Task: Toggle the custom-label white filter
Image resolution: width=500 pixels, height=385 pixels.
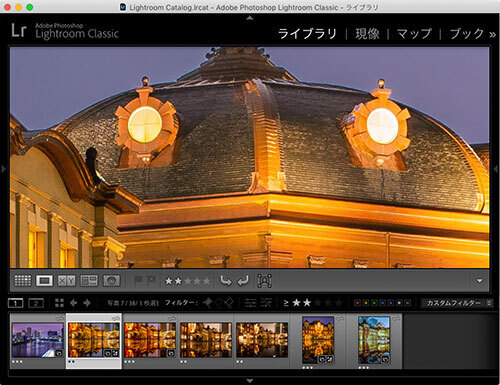Action: [399, 303]
